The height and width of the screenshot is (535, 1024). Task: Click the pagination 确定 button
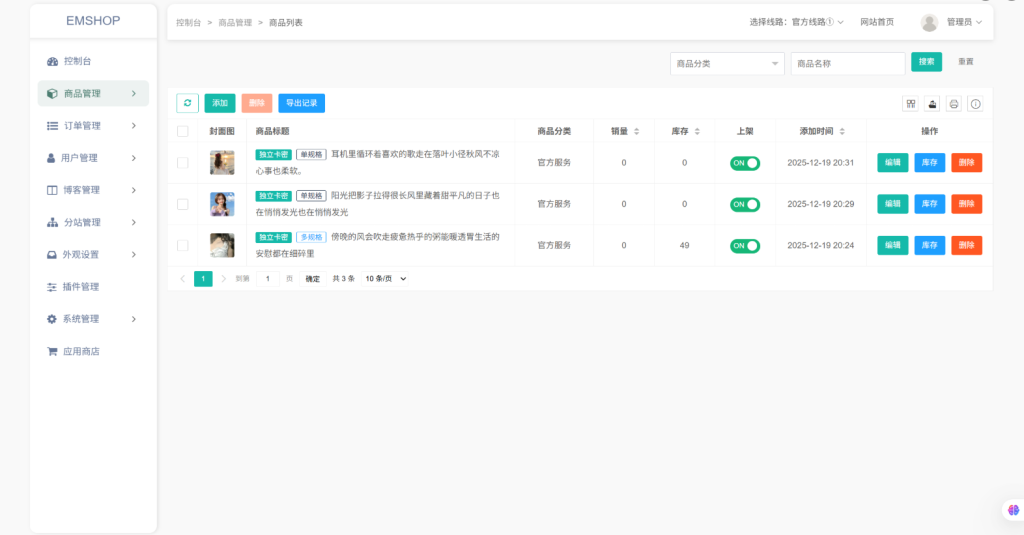[313, 279]
